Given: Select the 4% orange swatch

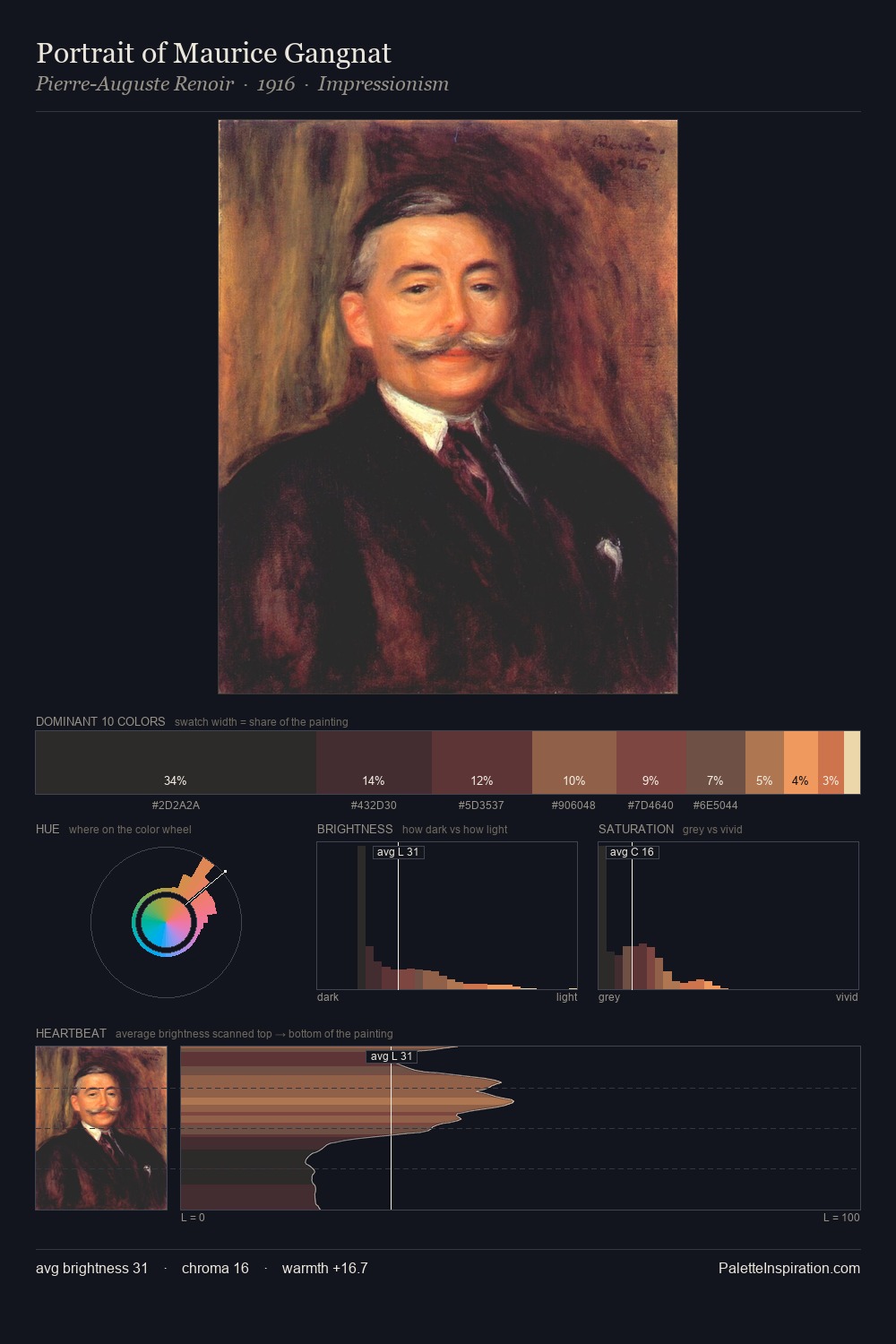Looking at the screenshot, I should click(800, 762).
